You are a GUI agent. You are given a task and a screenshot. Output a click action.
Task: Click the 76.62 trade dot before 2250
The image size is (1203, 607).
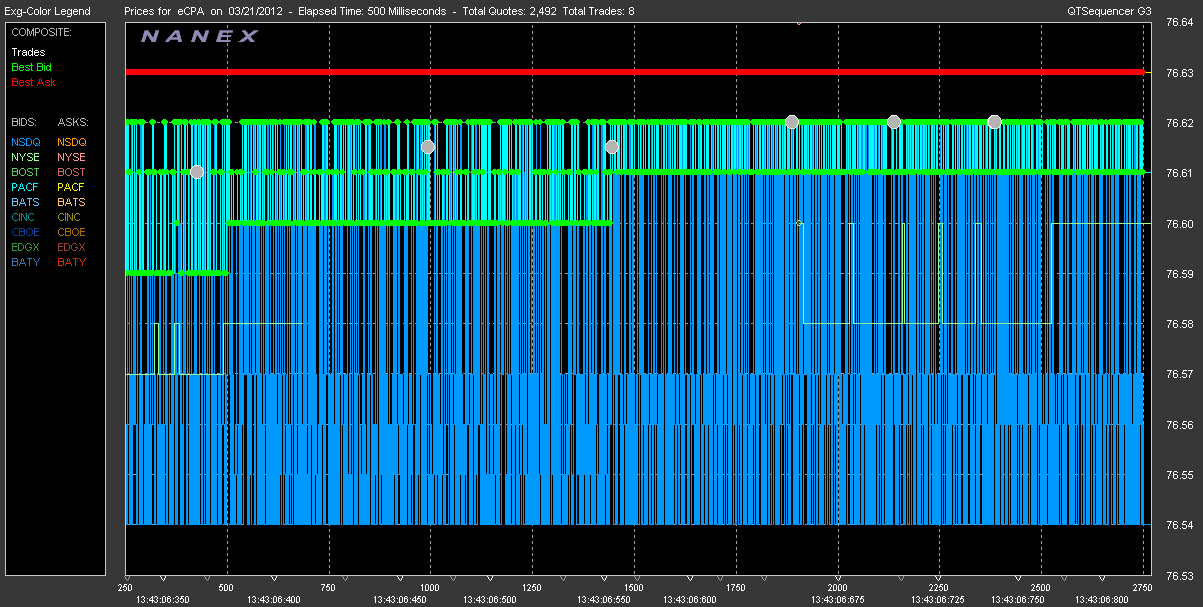pos(894,122)
